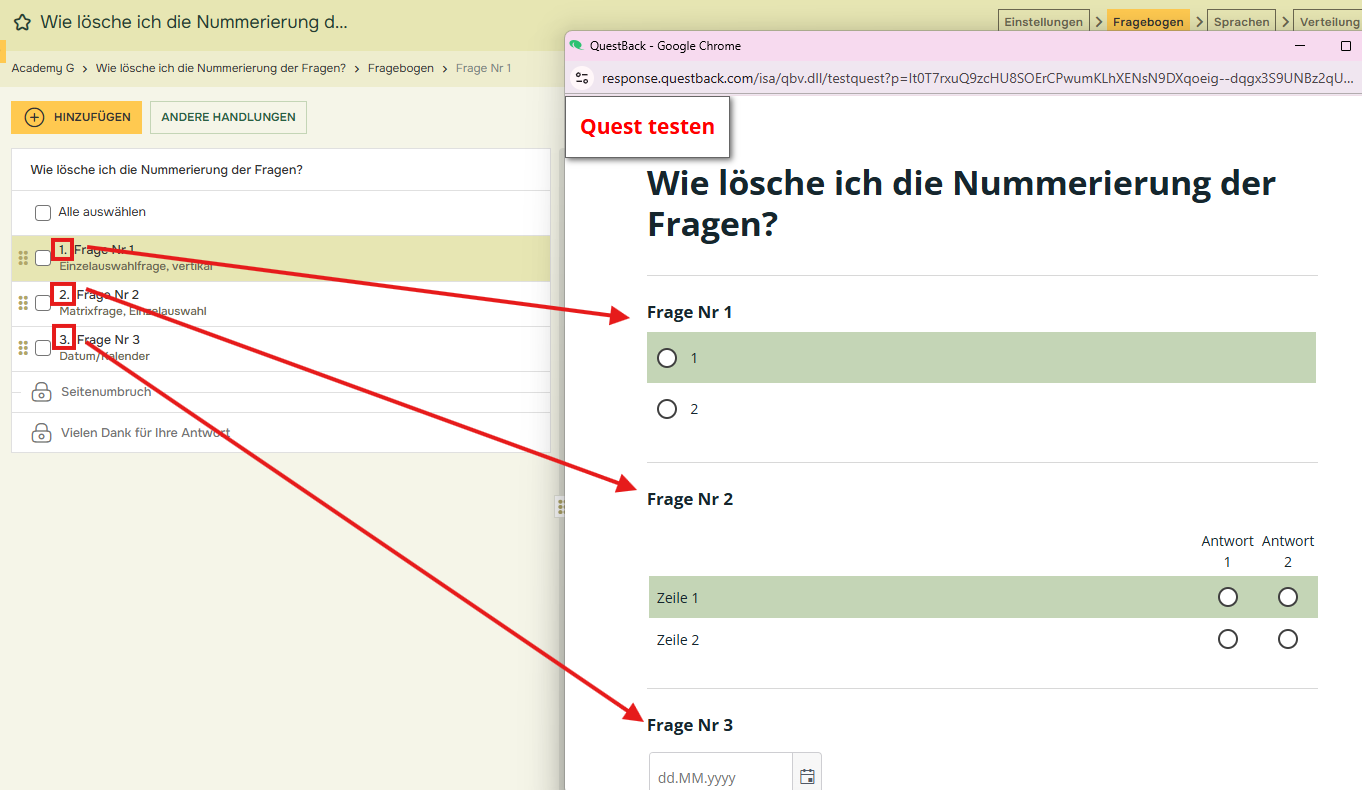The width and height of the screenshot is (1362, 790).
Task: Select radio option 1 under Frage Nr 1
Action: tap(667, 358)
